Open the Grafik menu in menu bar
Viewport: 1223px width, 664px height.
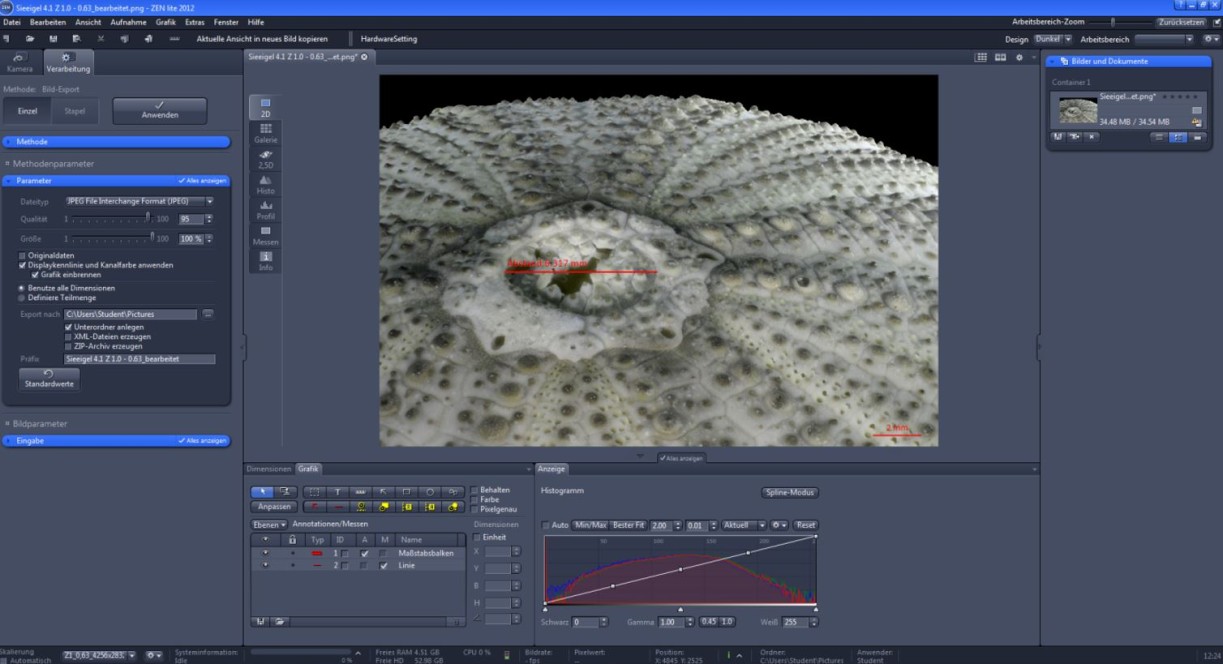pos(165,22)
